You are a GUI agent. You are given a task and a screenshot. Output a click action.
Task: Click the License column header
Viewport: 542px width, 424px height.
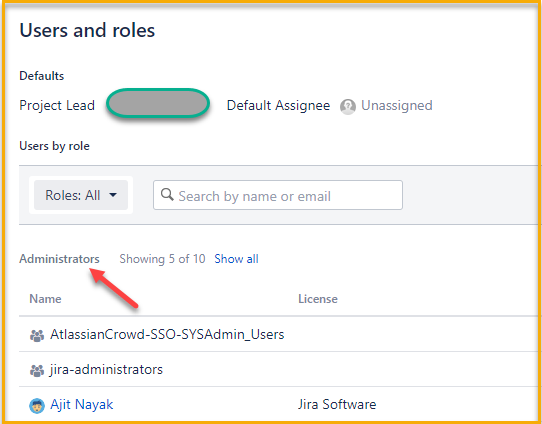point(318,299)
